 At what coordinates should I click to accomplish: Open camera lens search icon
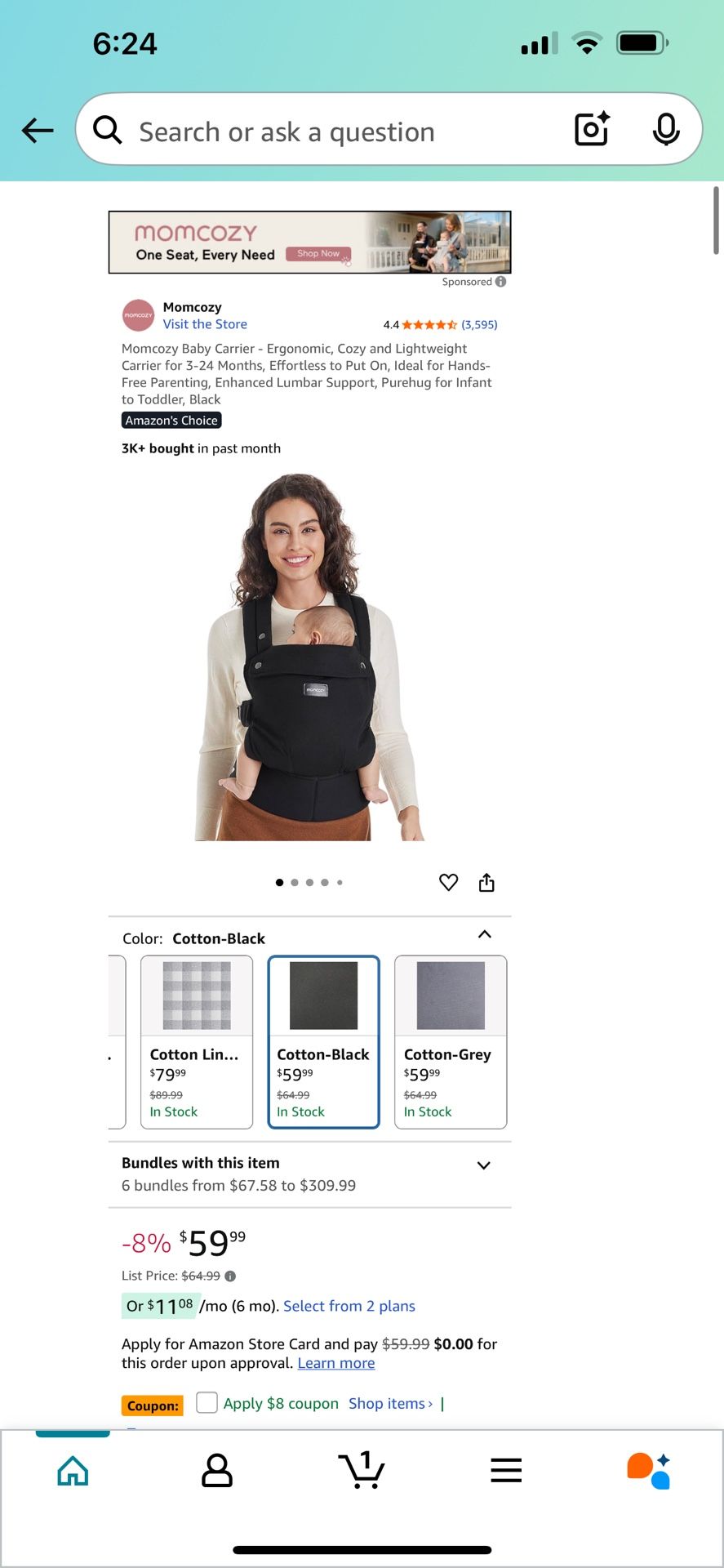coord(592,129)
